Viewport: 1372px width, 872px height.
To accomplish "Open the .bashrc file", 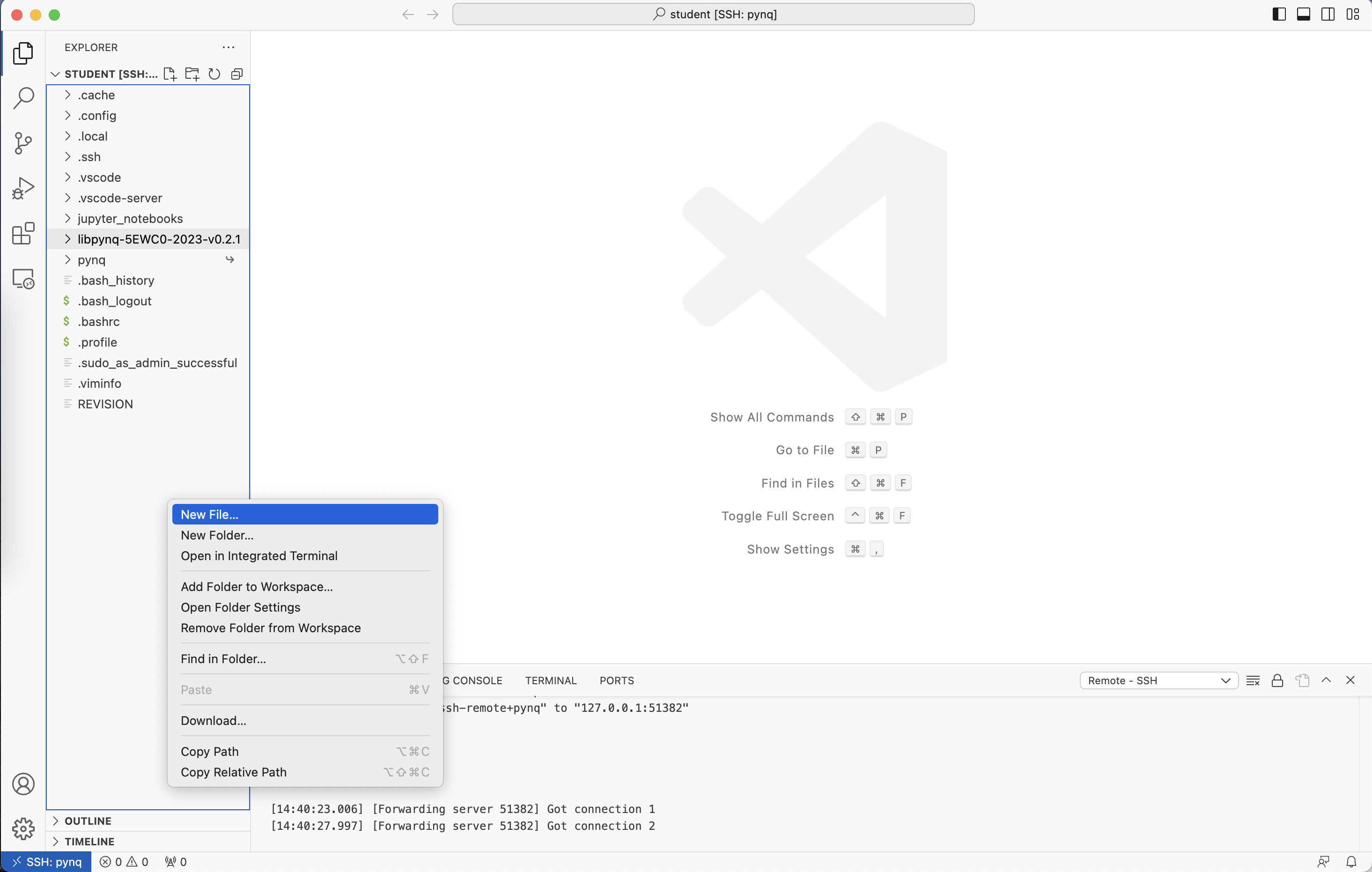I will (148, 321).
